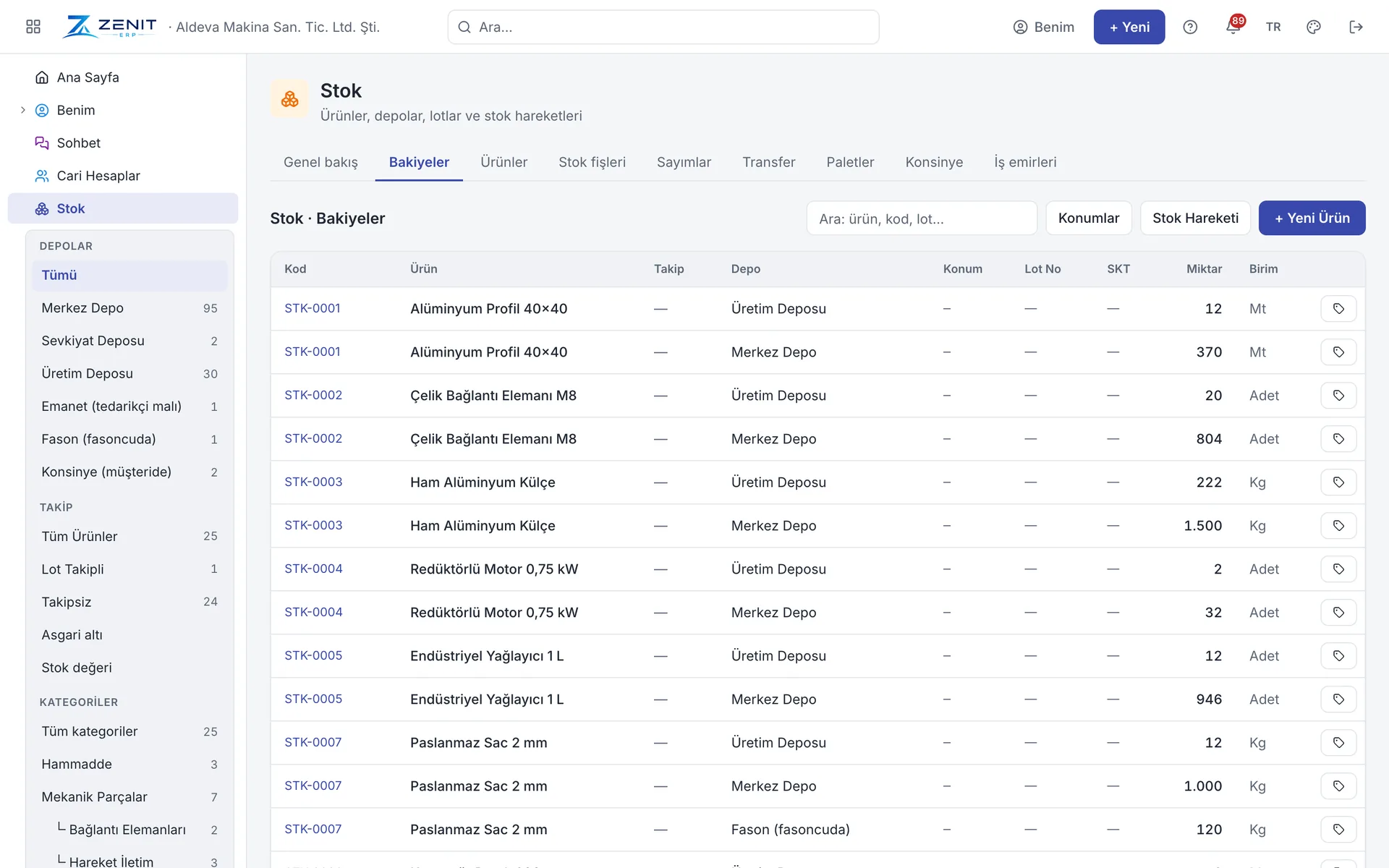
Task: Go to Transfer tab
Action: (768, 162)
